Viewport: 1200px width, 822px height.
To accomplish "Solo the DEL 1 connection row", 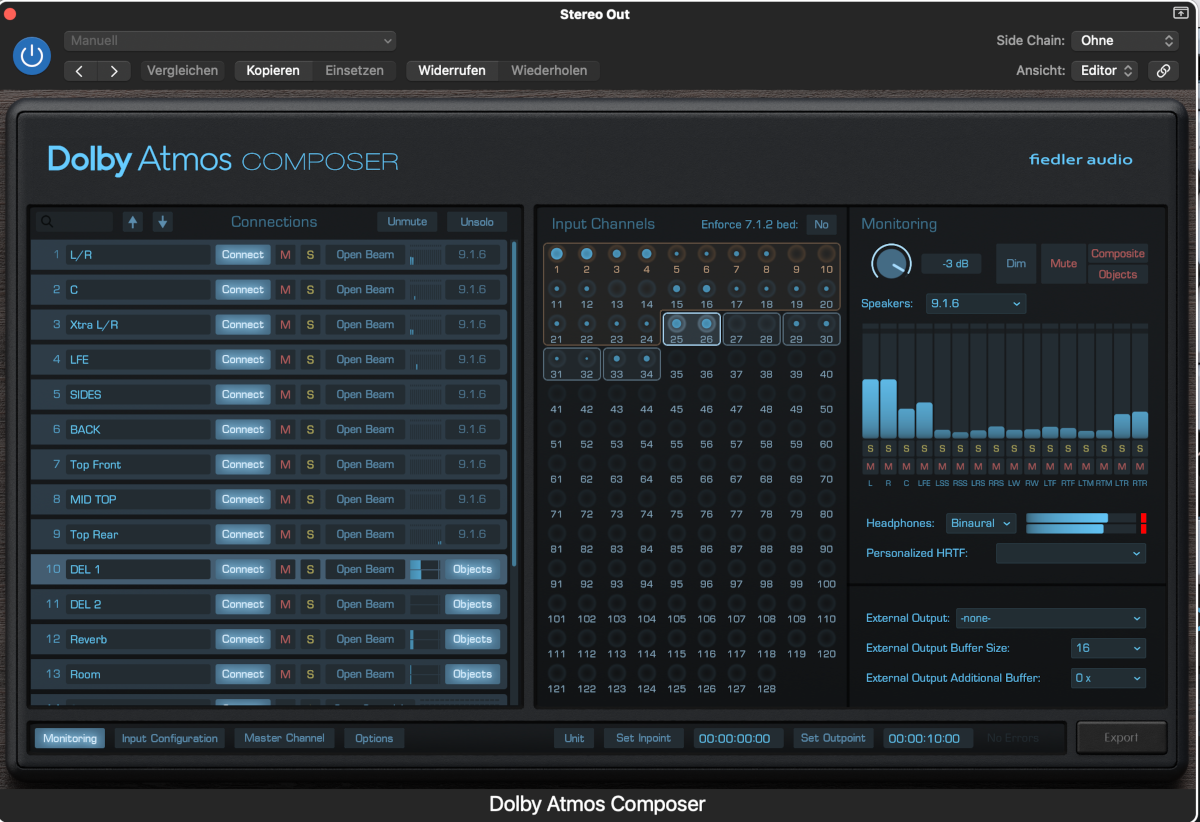I will (x=310, y=569).
